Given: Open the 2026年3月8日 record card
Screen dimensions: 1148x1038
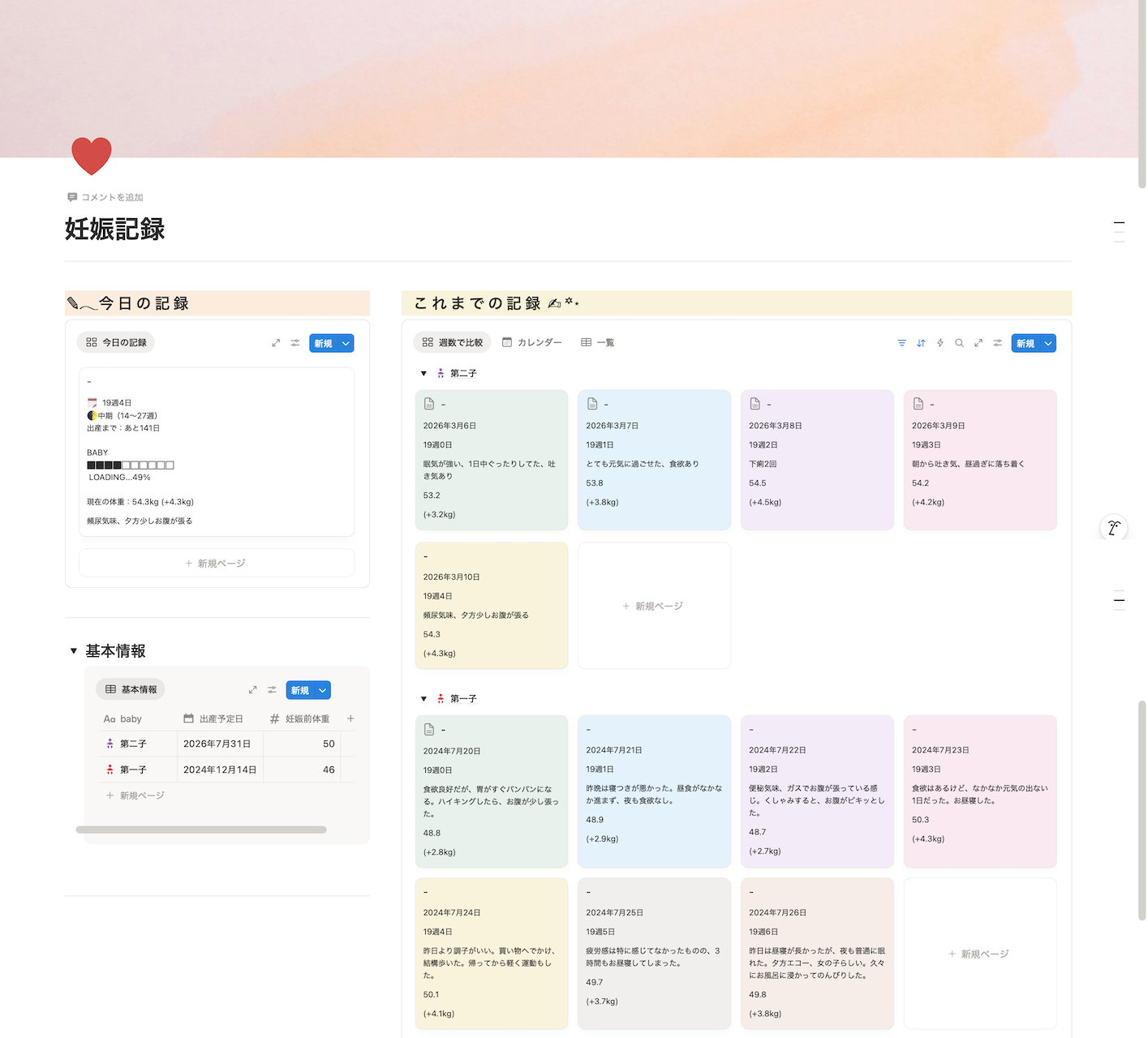Looking at the screenshot, I should (816, 459).
